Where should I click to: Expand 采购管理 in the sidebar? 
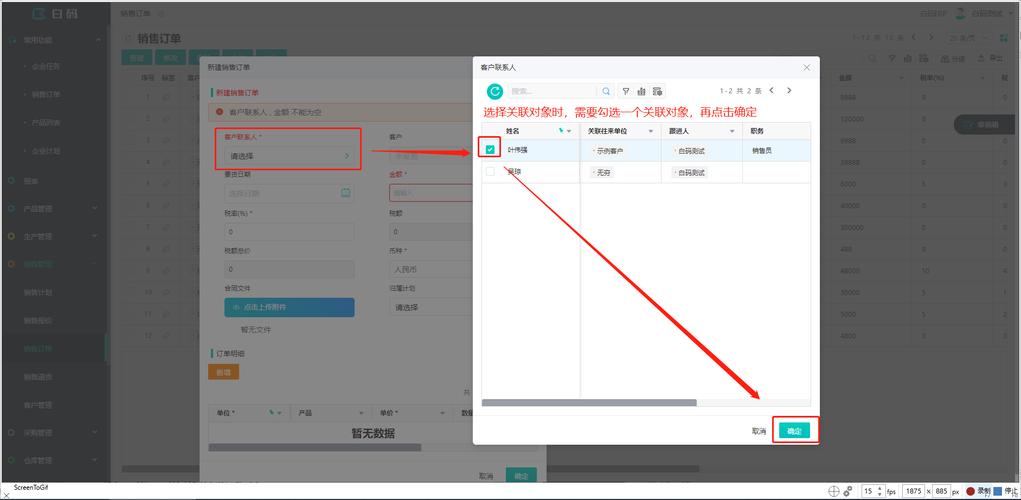coord(53,432)
